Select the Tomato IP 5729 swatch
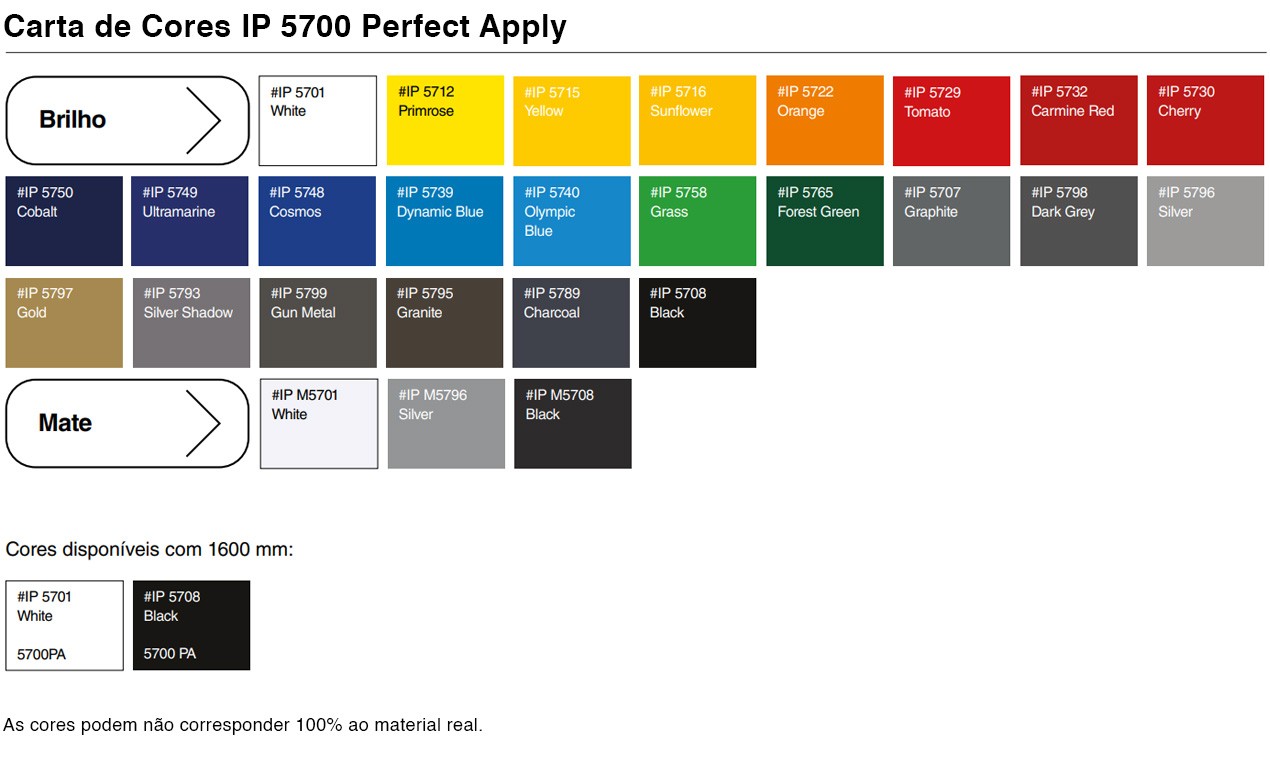The height and width of the screenshot is (768, 1270). tap(951, 121)
